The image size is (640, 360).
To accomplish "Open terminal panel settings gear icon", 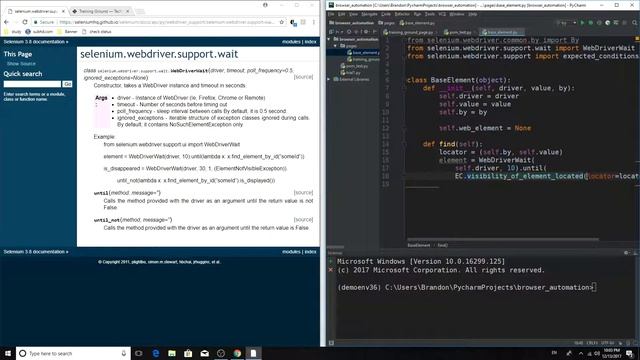I will (626, 253).
